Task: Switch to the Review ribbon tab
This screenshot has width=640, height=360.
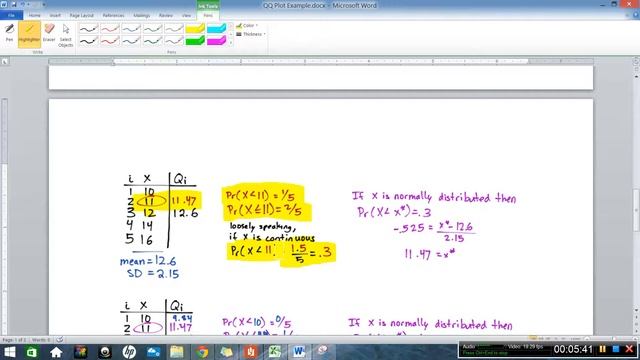Action: [x=166, y=16]
